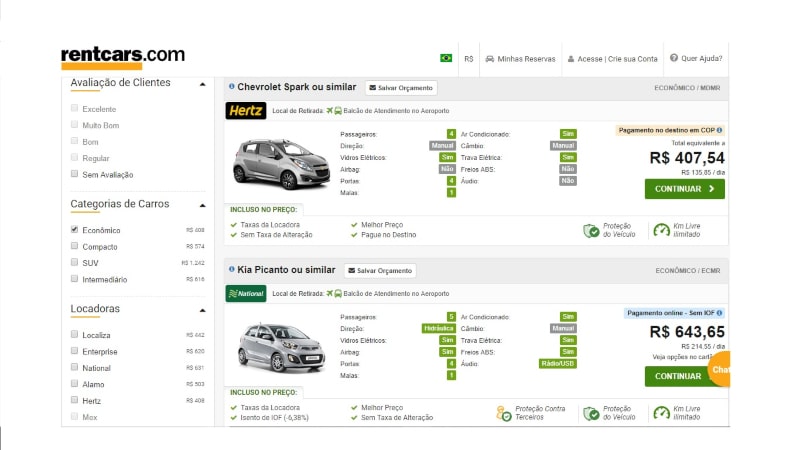
Task: Click info icon next to Kia Picanto
Action: 232,269
